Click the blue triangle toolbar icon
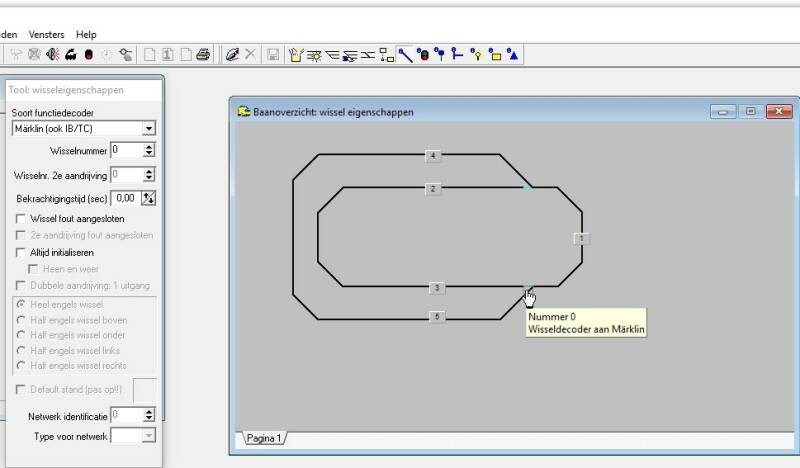Screen dimensions: 800x468 (512, 54)
